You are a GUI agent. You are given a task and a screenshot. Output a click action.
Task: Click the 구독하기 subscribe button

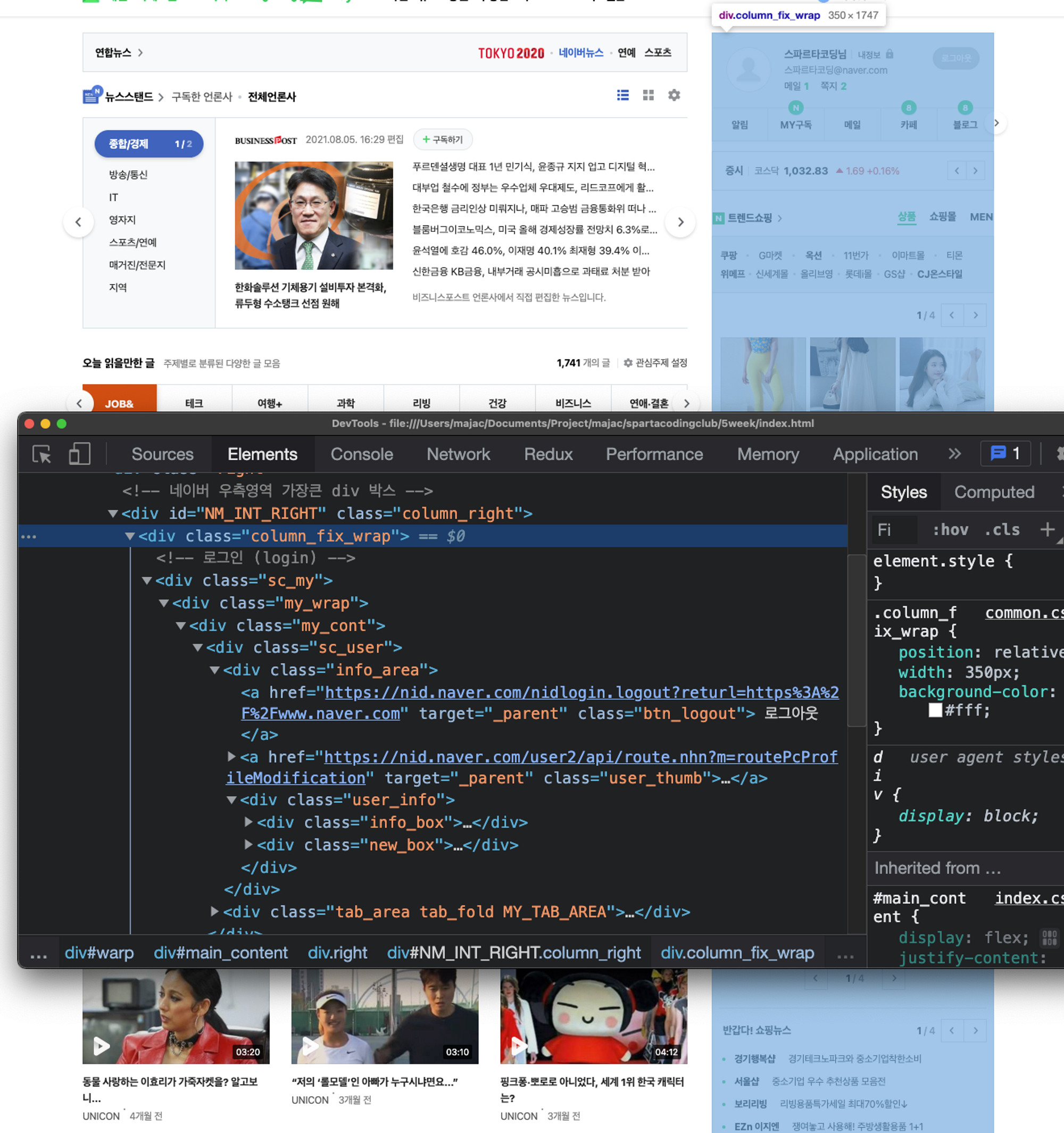click(442, 139)
